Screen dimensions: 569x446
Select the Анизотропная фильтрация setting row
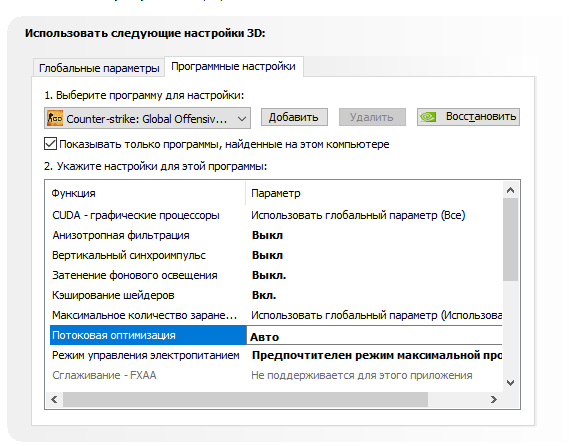click(x=276, y=235)
